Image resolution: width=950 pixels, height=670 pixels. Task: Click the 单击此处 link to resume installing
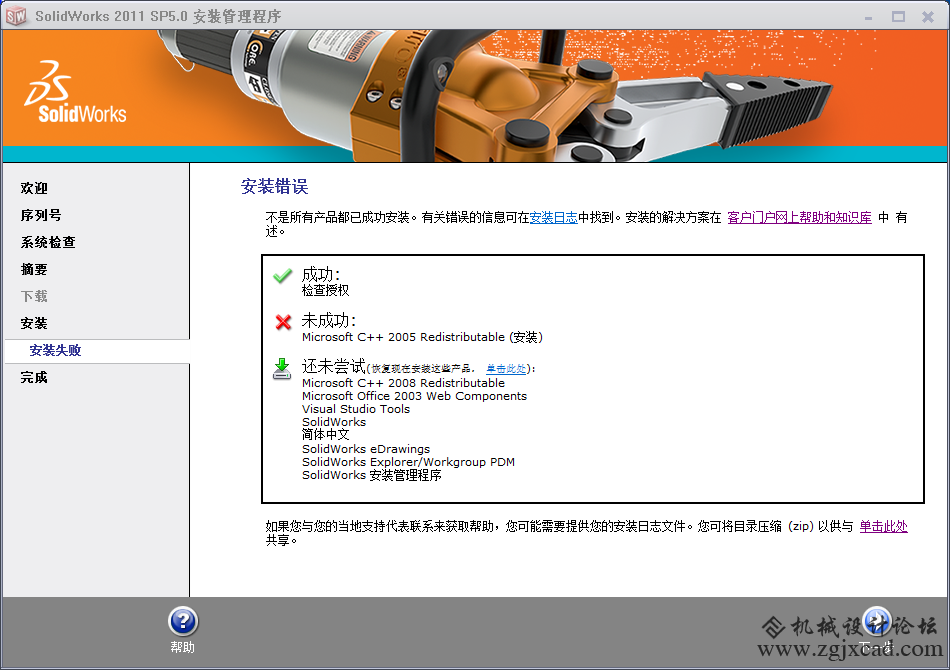pos(506,368)
